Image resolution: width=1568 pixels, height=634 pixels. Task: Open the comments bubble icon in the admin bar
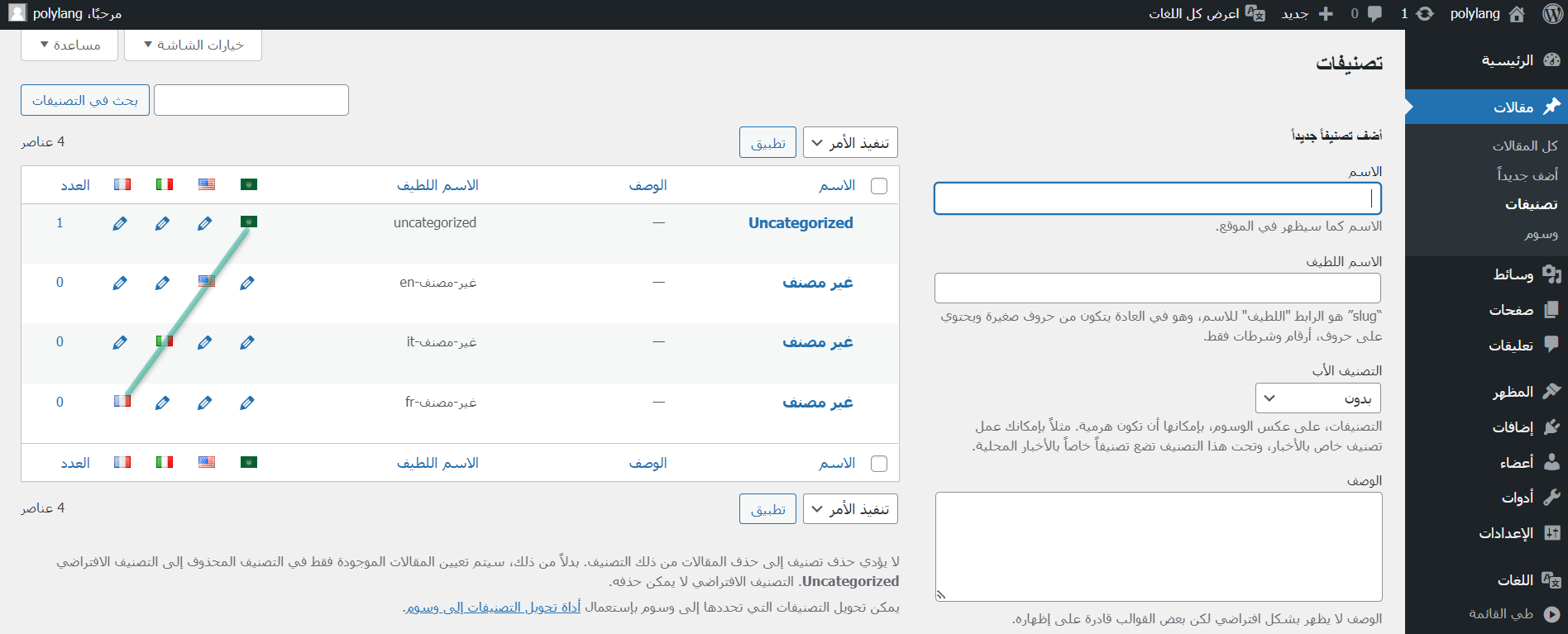(x=1374, y=14)
